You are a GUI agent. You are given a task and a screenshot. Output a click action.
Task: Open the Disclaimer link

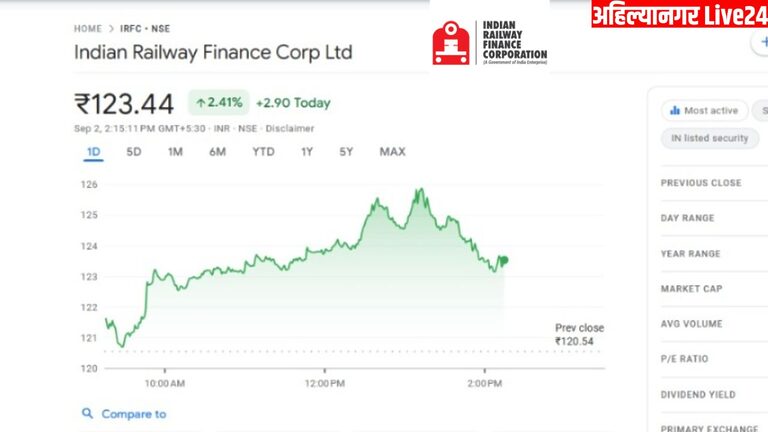click(289, 128)
